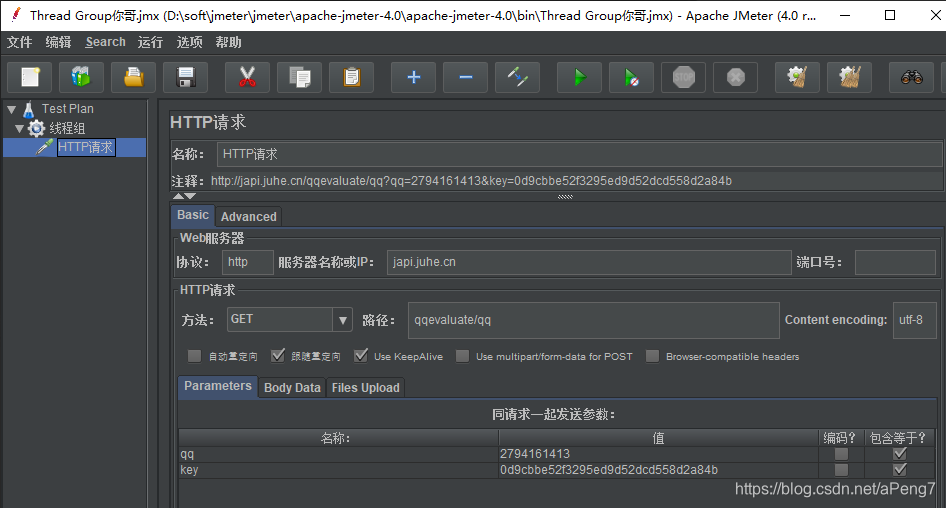
Task: Click the Copy toolbar icon
Action: [x=299, y=77]
